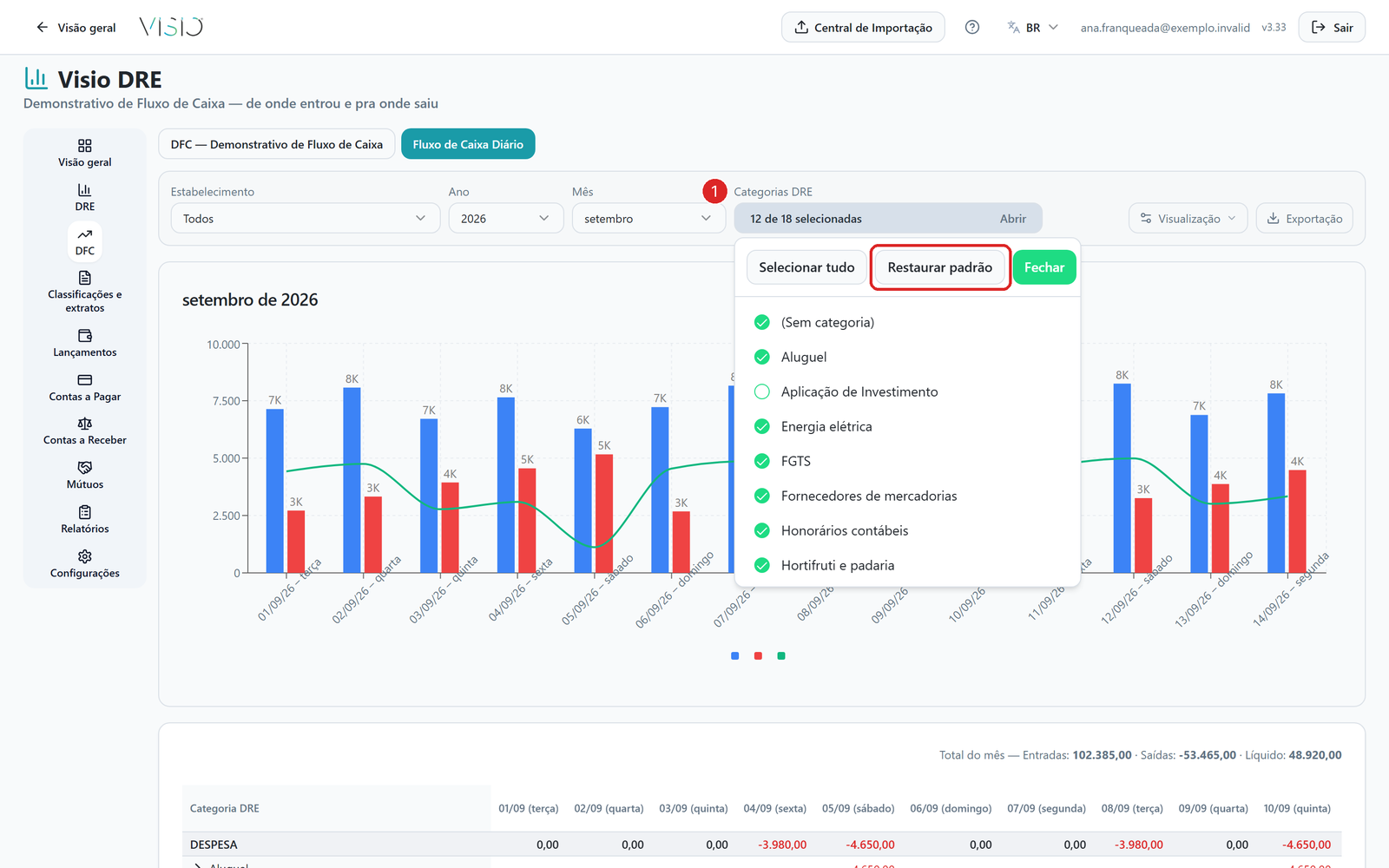
Task: Open Contas a Receber
Action: point(84,431)
